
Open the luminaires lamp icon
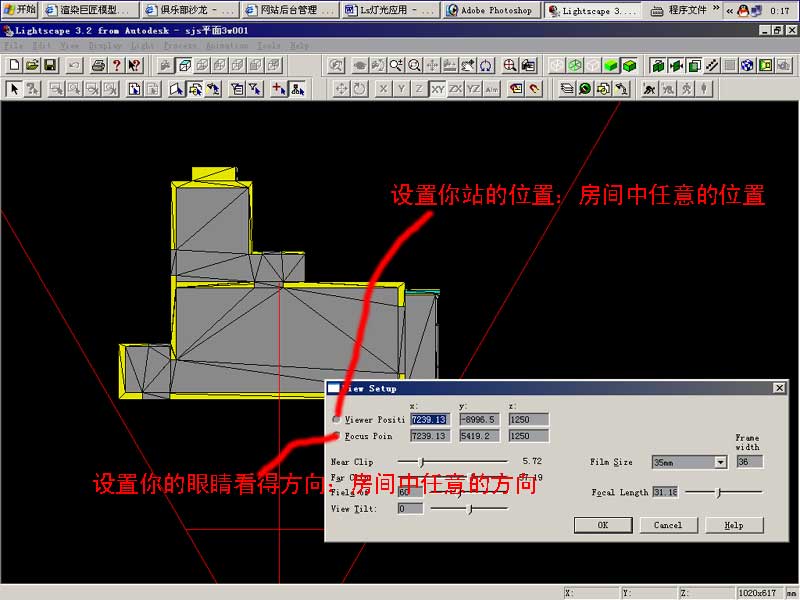click(621, 89)
